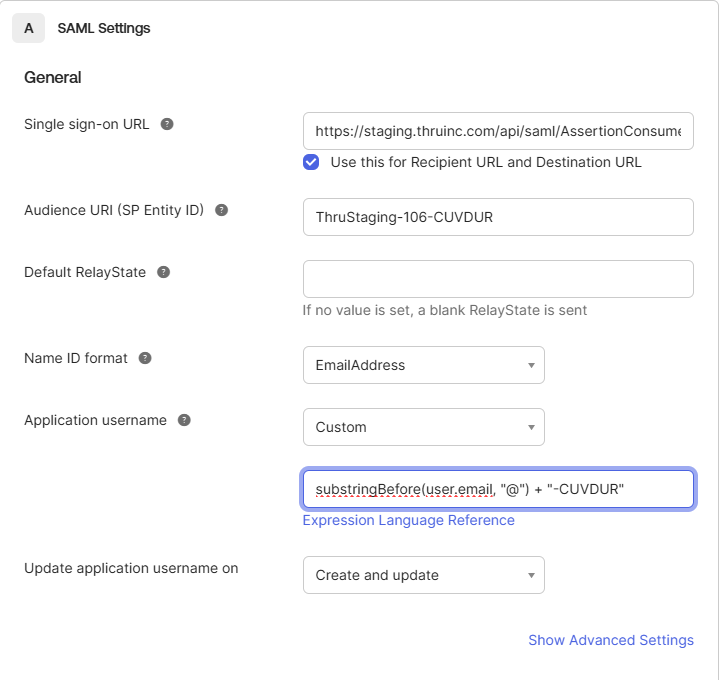
Task: Click help icon next to Audience URI
Action: [222, 210]
